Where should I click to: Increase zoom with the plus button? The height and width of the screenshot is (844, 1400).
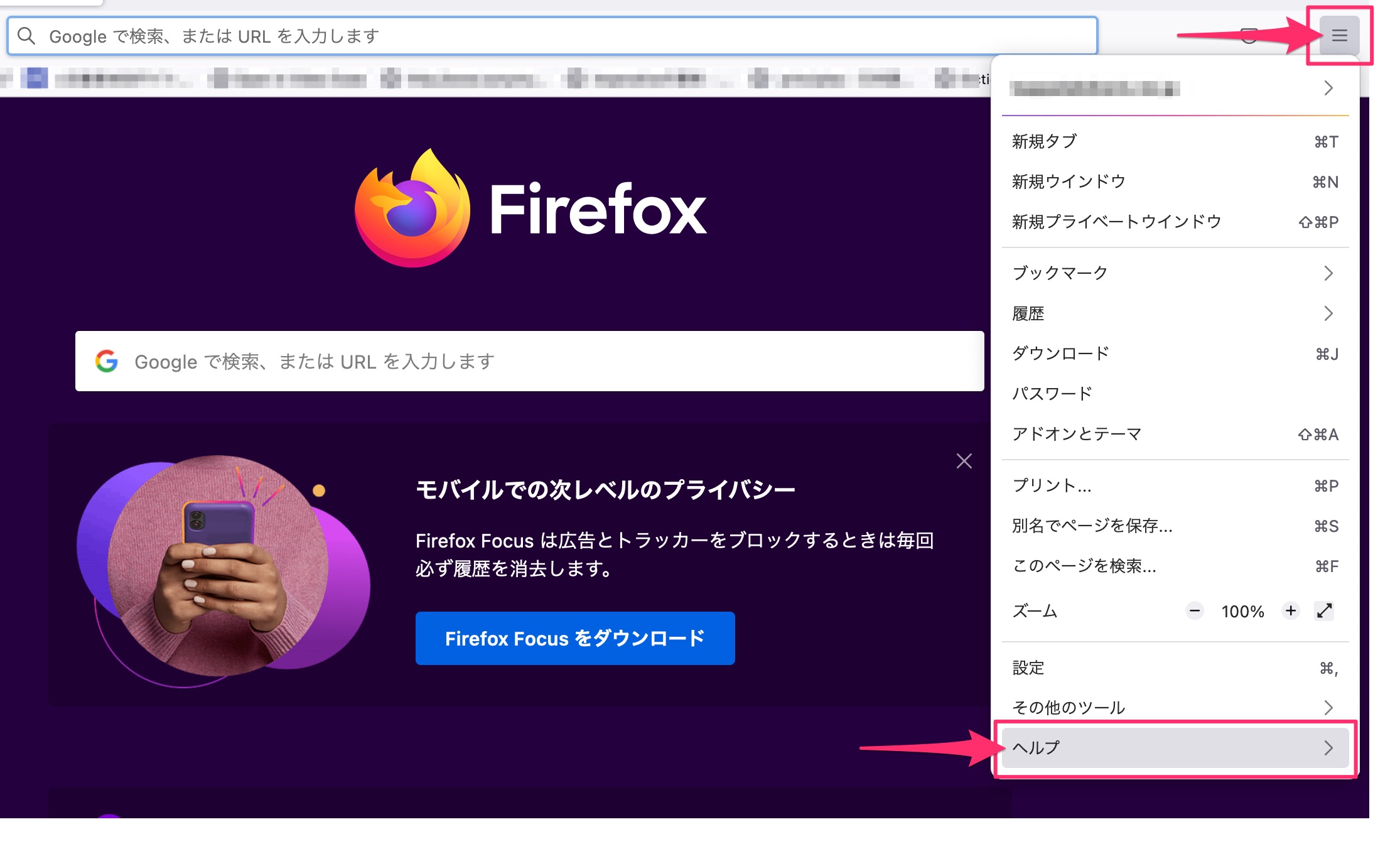(x=1291, y=610)
